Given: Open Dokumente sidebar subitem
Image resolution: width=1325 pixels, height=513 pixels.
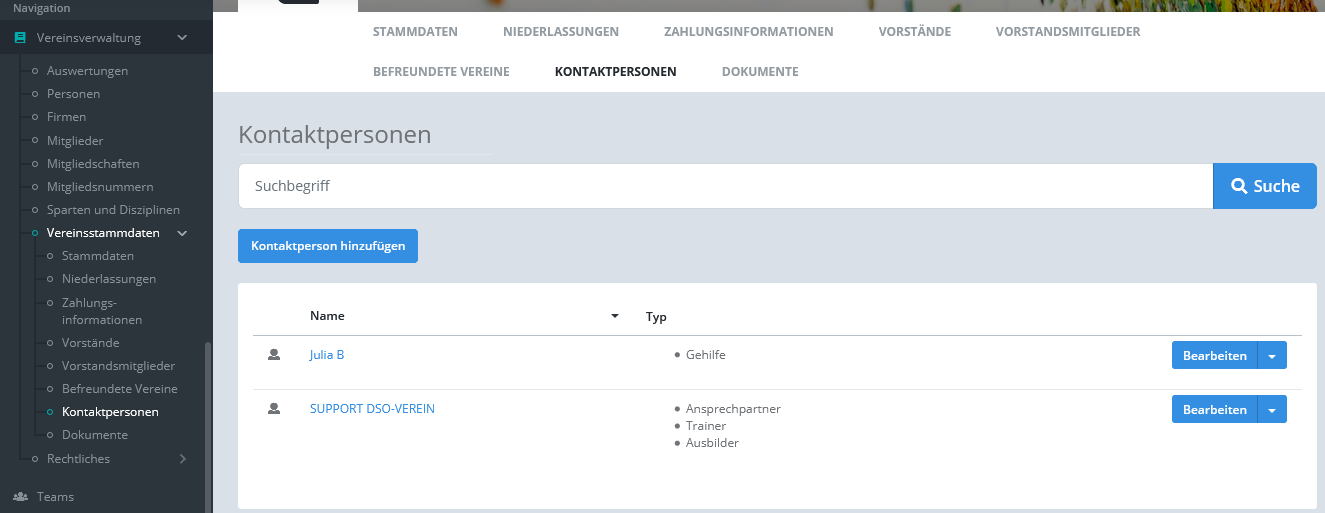Looking at the screenshot, I should (x=95, y=435).
